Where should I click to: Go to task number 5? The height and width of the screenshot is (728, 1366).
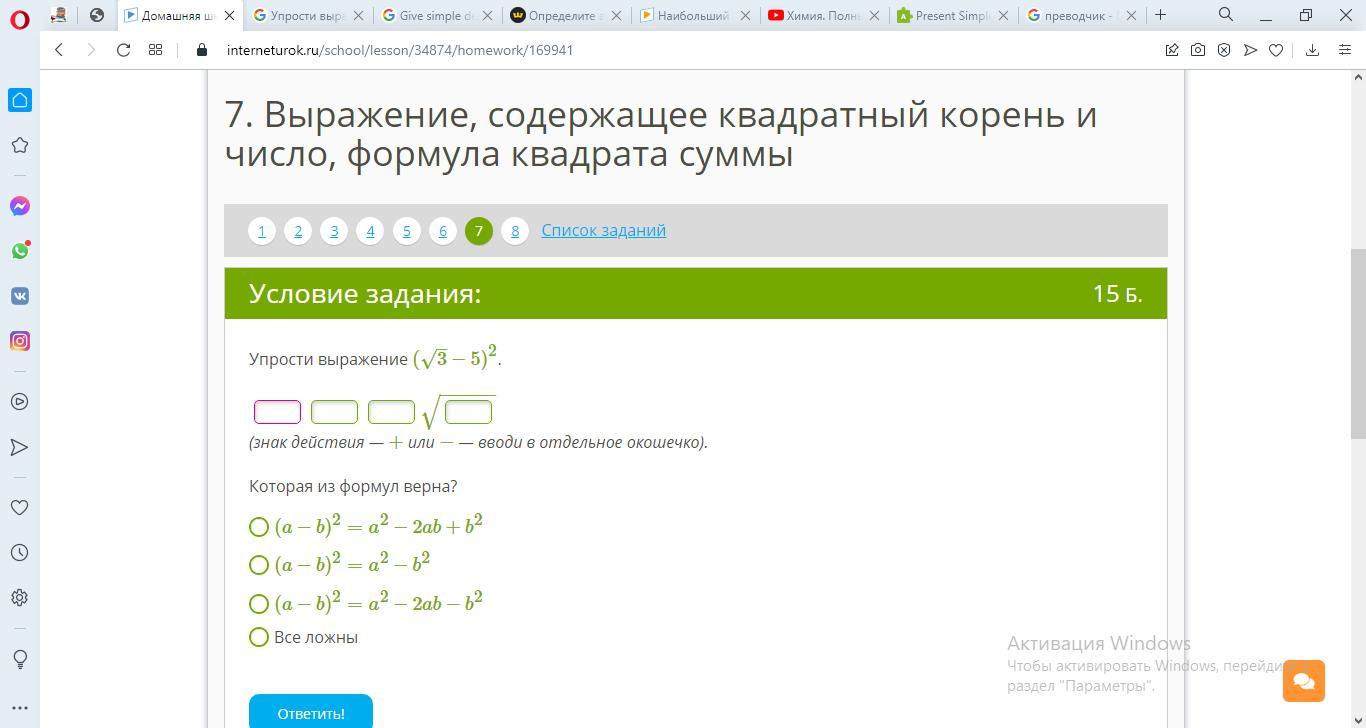point(406,231)
